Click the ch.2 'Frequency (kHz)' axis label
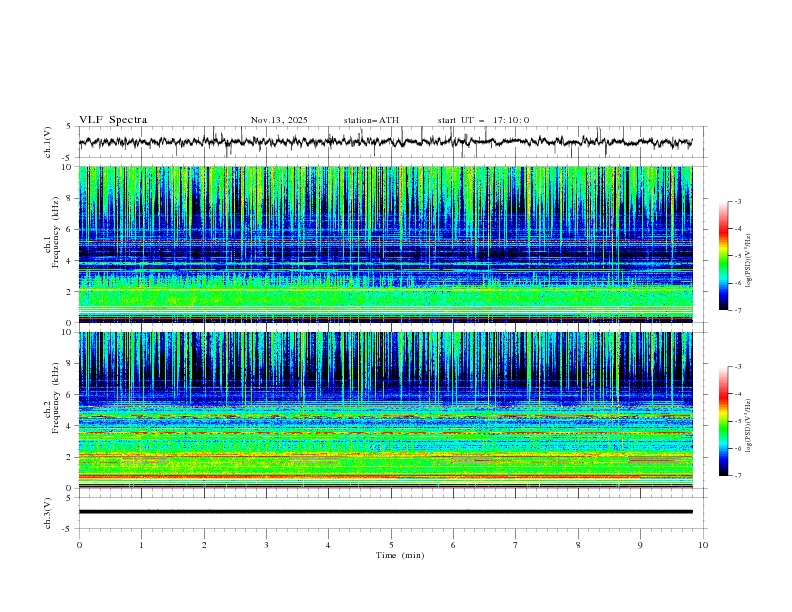This screenshot has width=792, height=612. (x=56, y=397)
